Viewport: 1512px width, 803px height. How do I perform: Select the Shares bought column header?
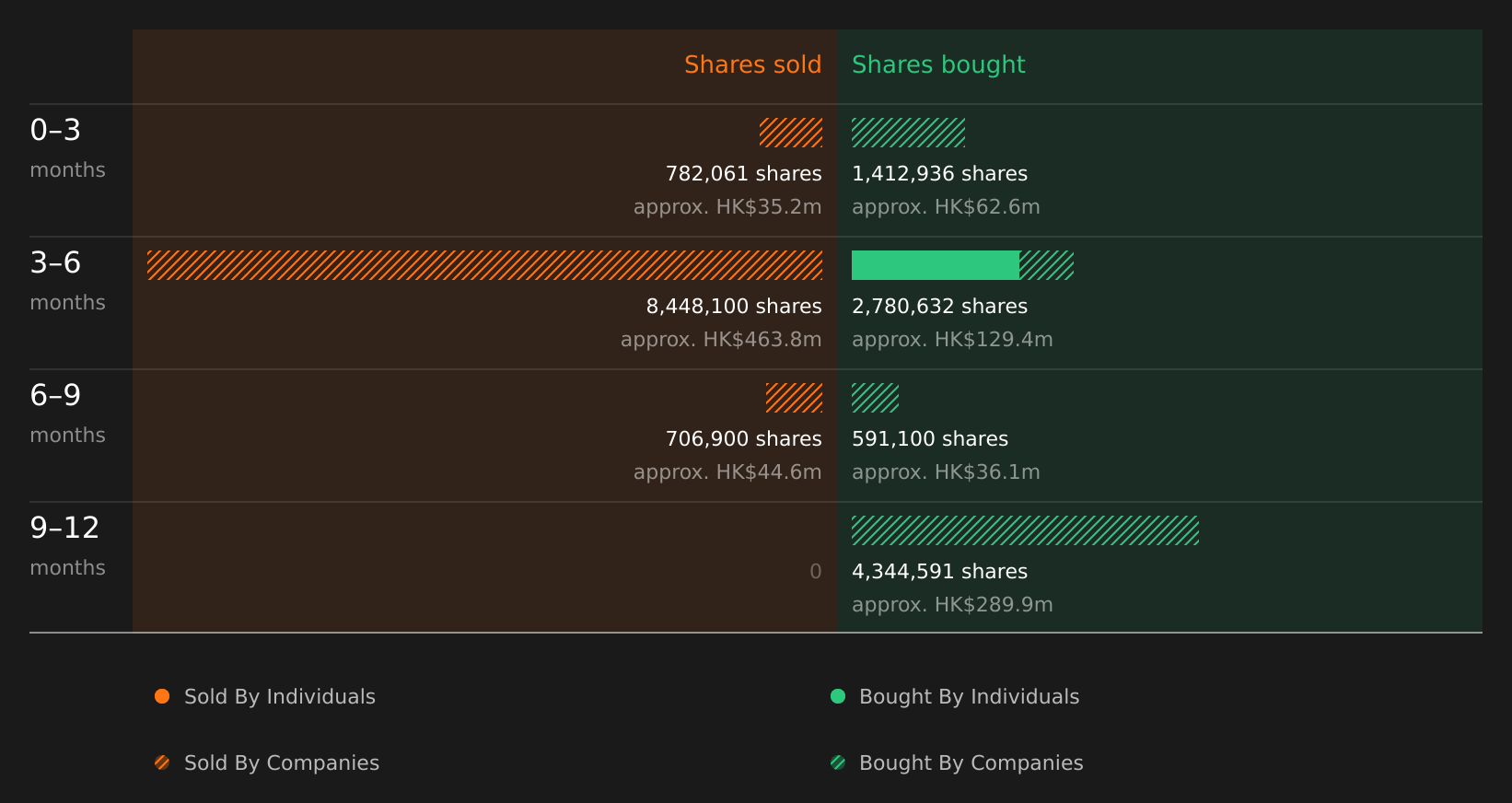(x=938, y=64)
